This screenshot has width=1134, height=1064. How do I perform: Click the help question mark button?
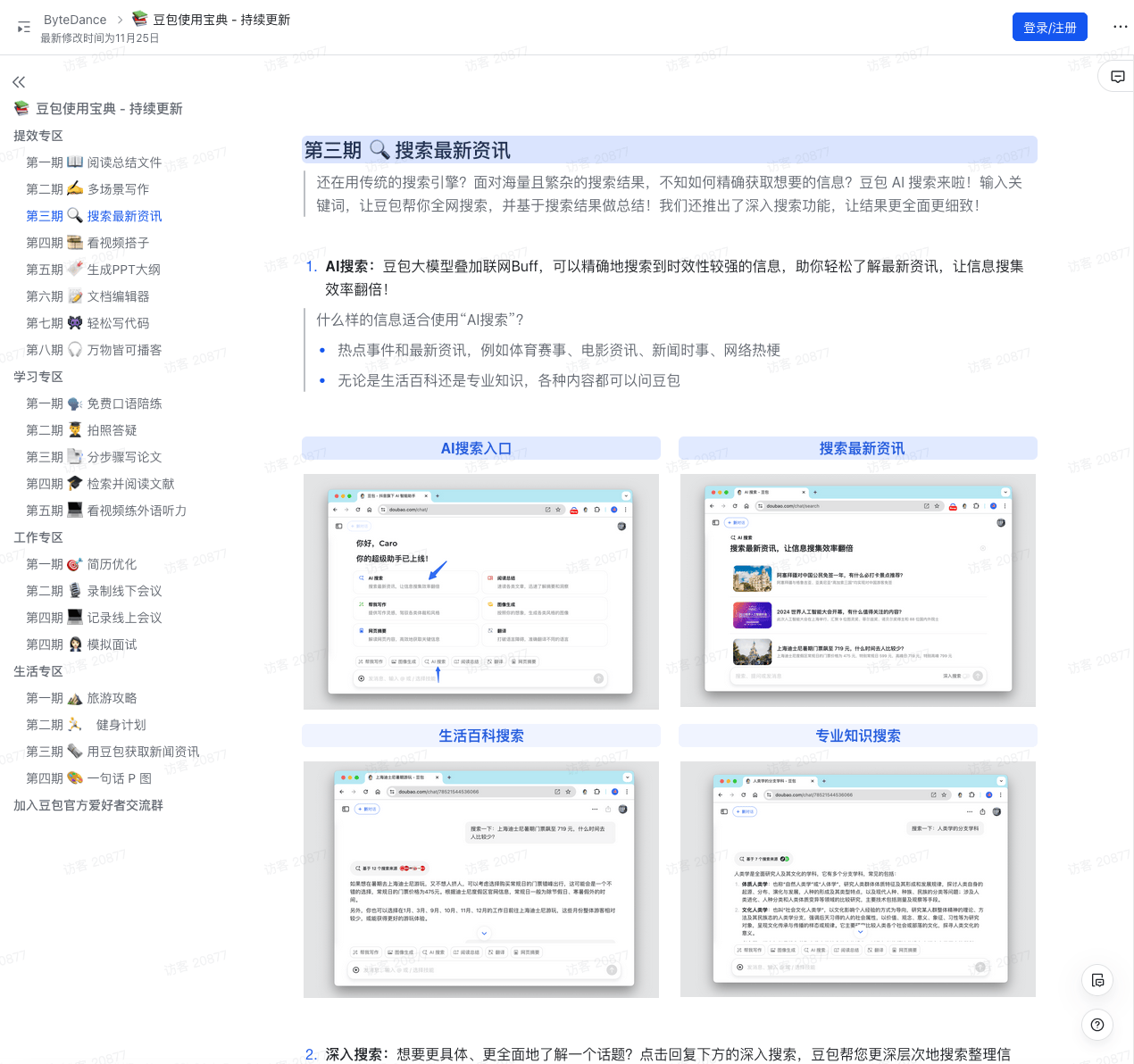pos(1097,1025)
